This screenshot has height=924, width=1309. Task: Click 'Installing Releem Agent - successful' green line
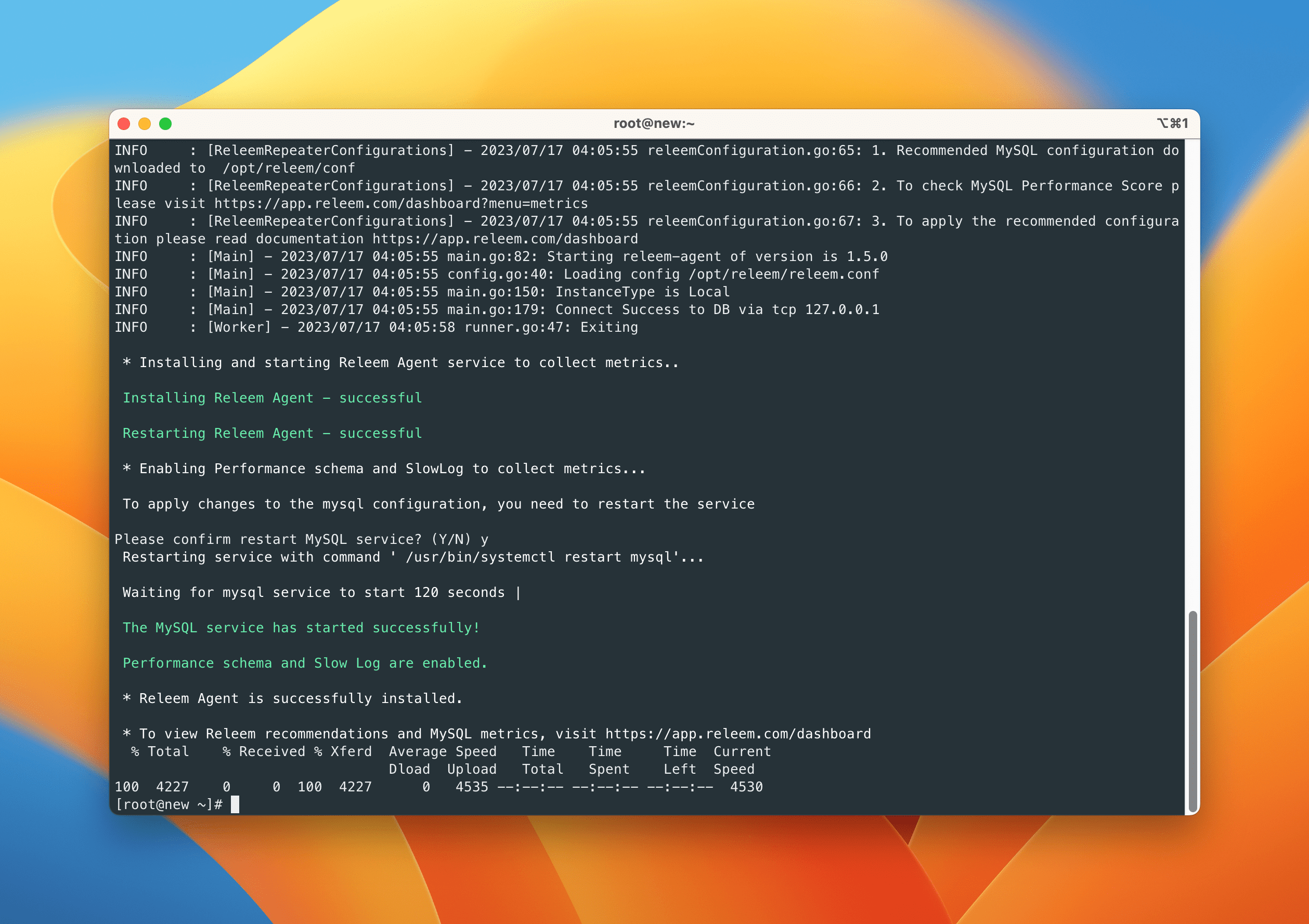273,398
